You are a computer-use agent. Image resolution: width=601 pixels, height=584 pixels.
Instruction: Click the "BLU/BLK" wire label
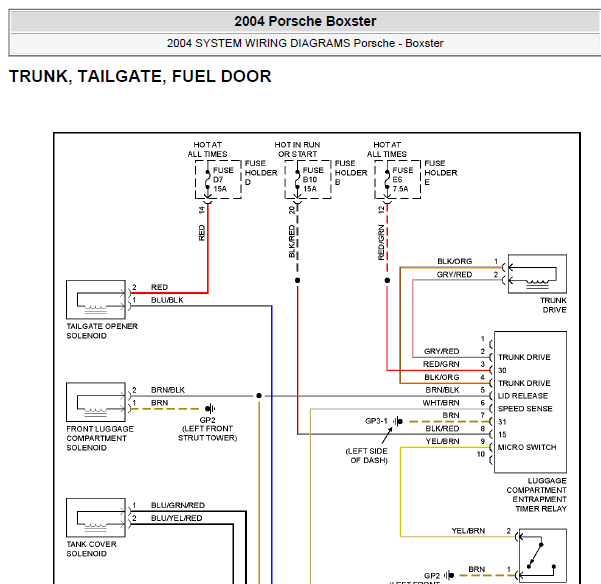click(167, 300)
